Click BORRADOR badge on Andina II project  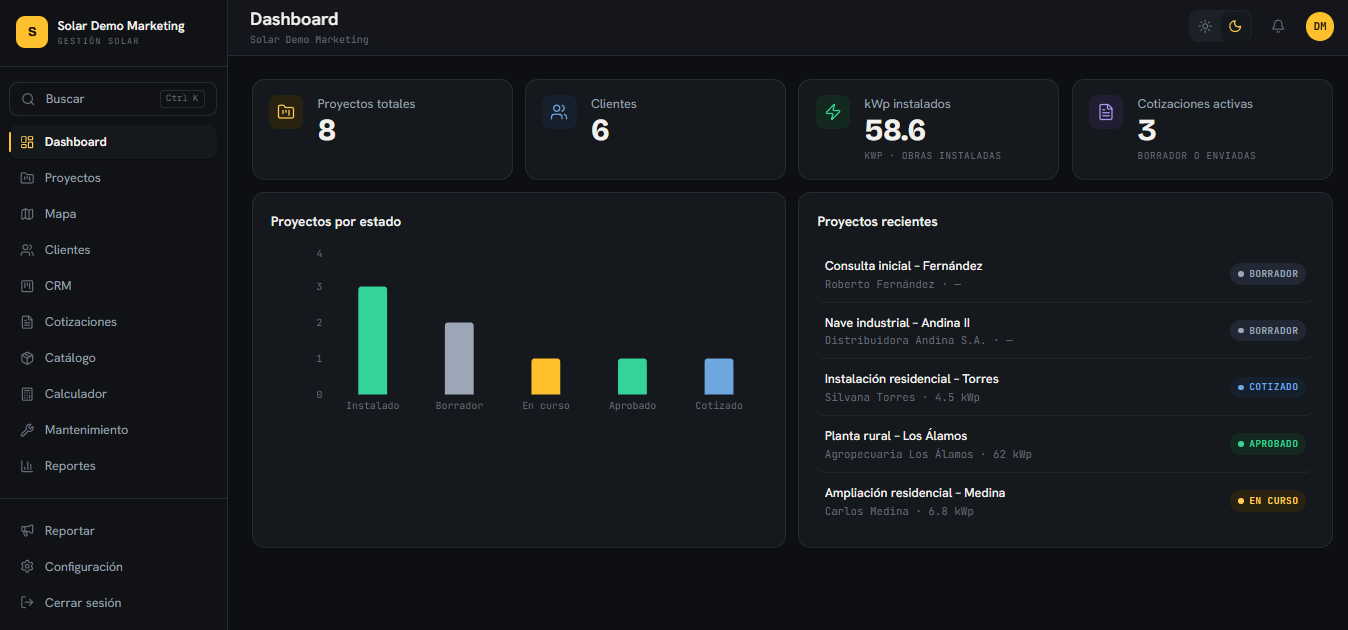pos(1268,331)
